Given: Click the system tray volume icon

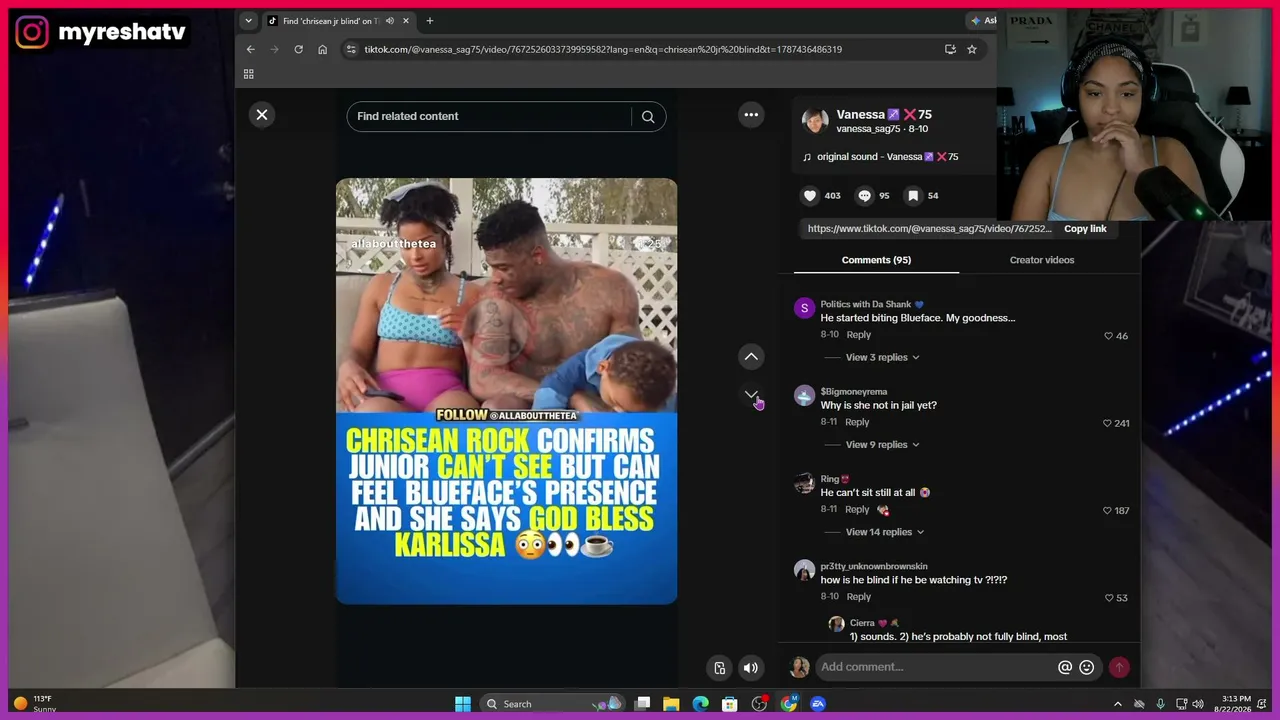Looking at the screenshot, I should tap(1199, 704).
